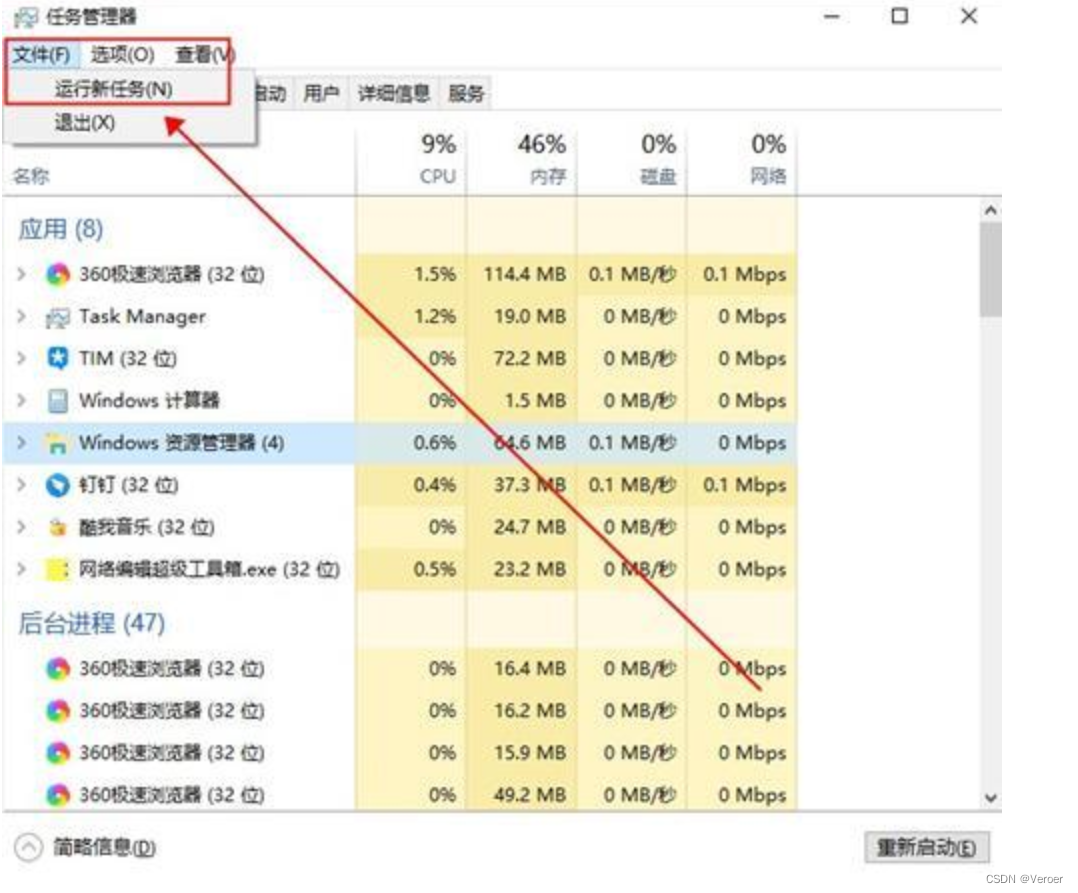Click the 15.9 MB 360极速浏览器 process icon
Image resolution: width=1078 pixels, height=893 pixels.
(58, 753)
